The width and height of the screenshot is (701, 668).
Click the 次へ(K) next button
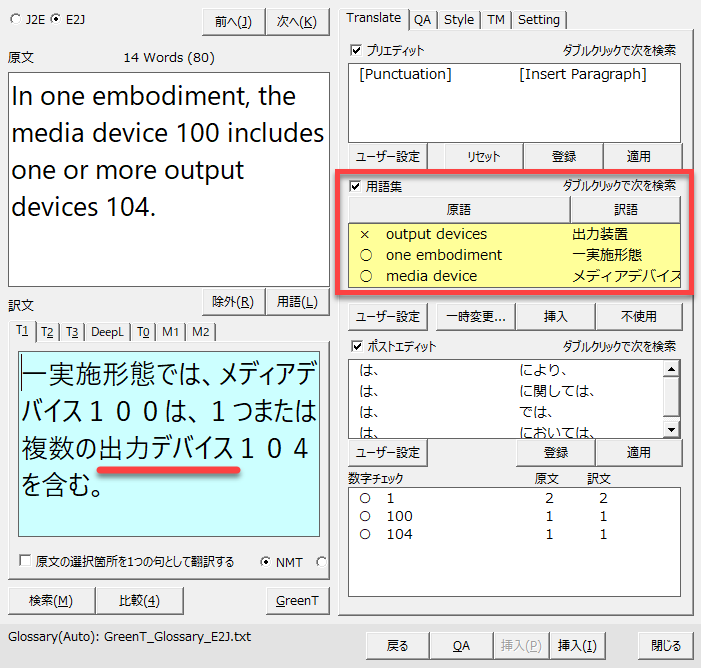[x=297, y=21]
